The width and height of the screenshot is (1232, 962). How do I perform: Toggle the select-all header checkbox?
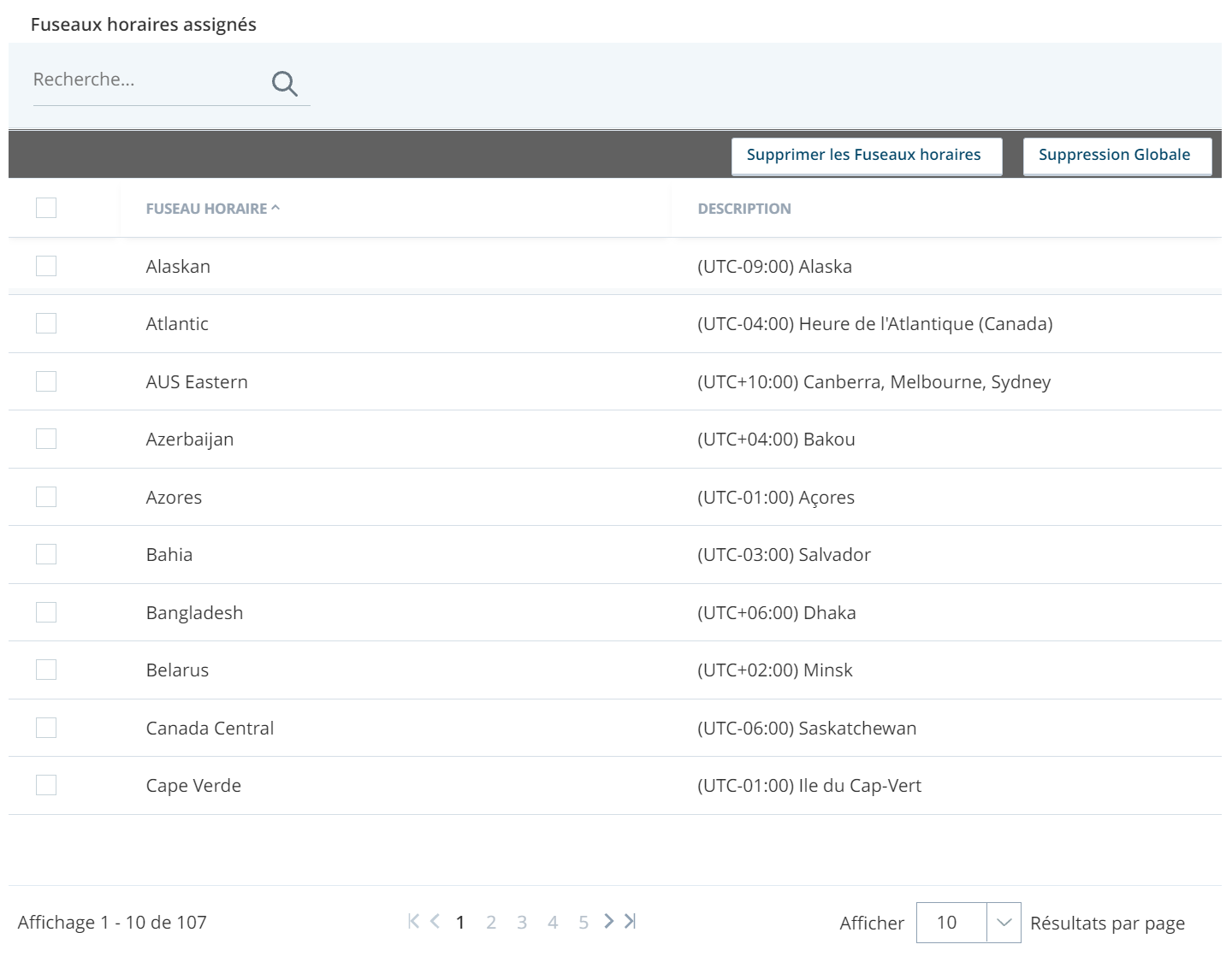click(46, 208)
